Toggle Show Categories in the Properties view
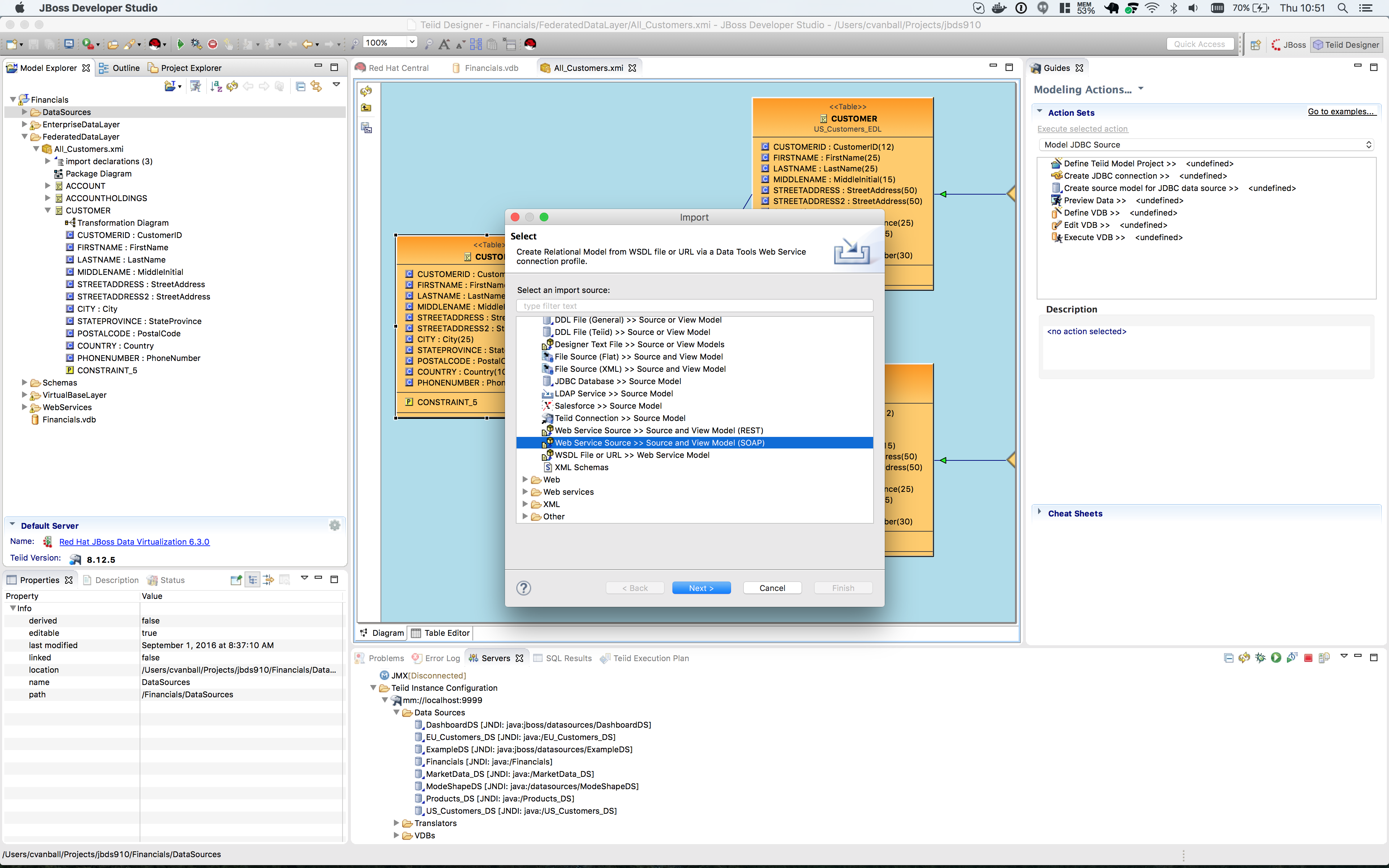Viewport: 1389px width, 868px height. (252, 580)
